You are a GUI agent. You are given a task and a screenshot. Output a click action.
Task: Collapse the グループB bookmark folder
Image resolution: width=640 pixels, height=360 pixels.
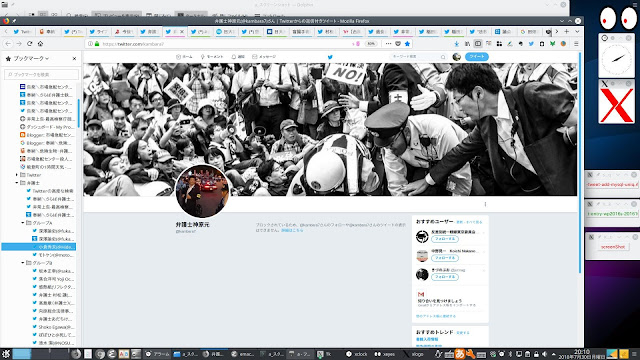(23, 263)
